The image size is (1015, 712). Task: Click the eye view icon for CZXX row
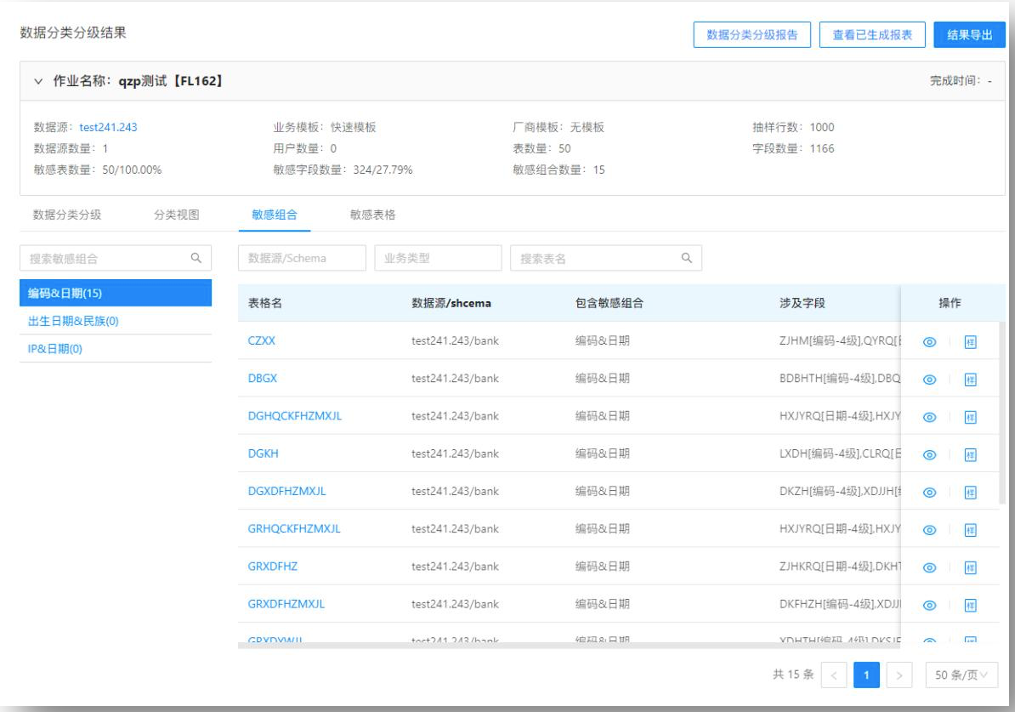929,342
